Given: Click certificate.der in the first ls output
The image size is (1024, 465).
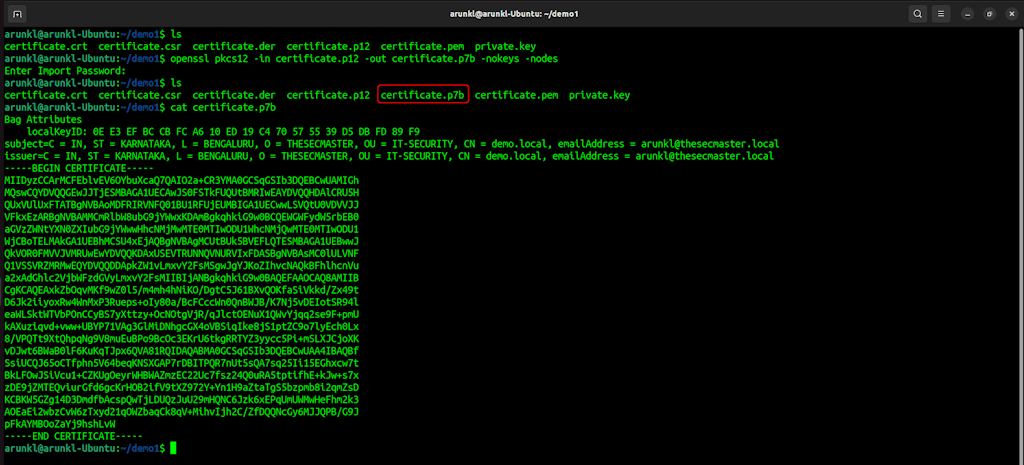Looking at the screenshot, I should (234, 46).
